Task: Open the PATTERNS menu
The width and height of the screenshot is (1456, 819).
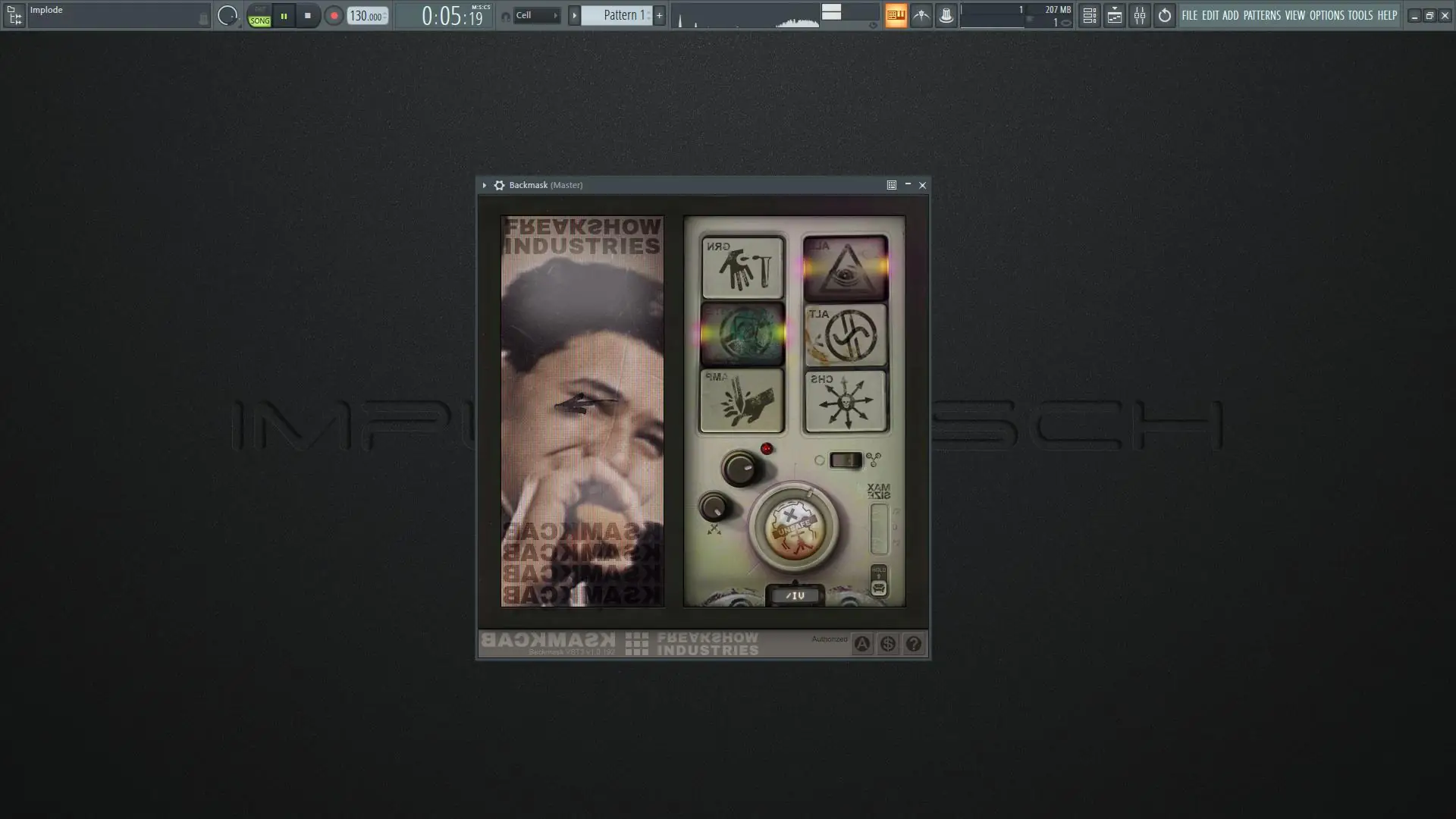Action: [x=1262, y=15]
